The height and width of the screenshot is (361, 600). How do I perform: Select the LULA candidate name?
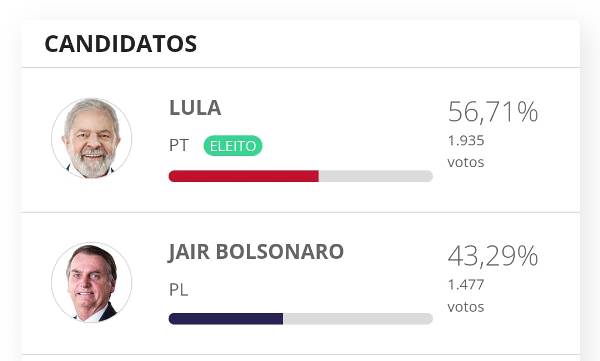point(195,108)
